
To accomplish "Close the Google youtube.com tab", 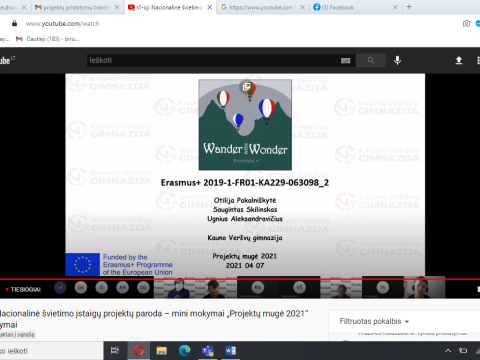I will pyautogui.click(x=302, y=7).
